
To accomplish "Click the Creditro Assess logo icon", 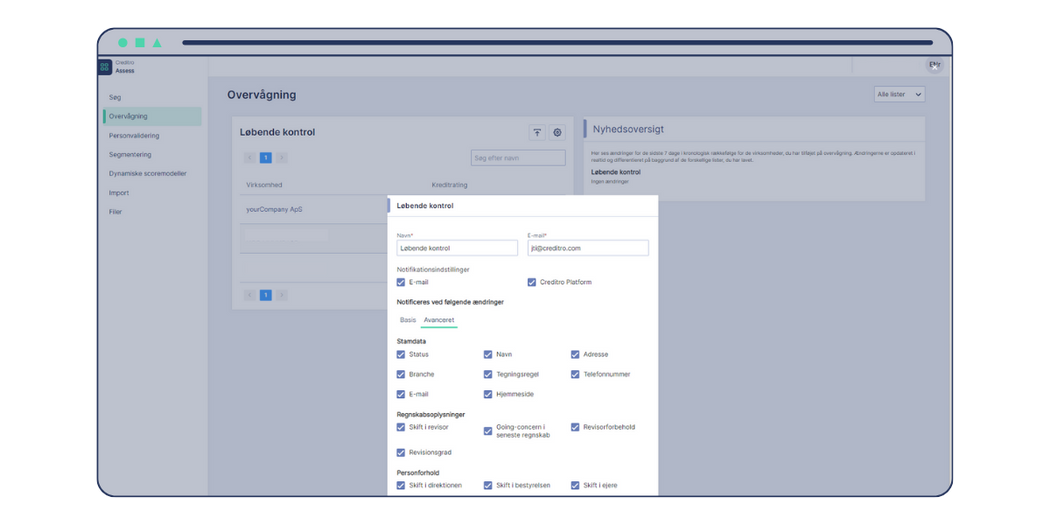I will pyautogui.click(x=104, y=67).
